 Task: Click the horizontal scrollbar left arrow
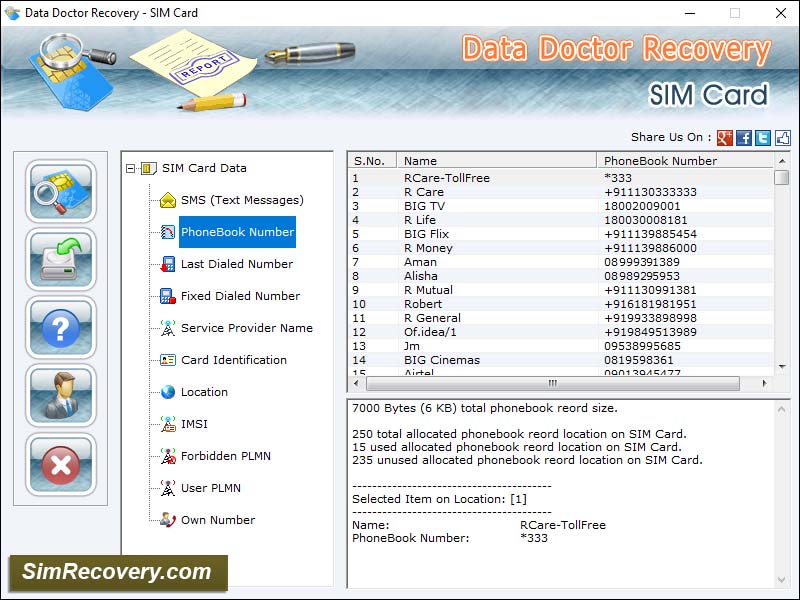(x=356, y=383)
